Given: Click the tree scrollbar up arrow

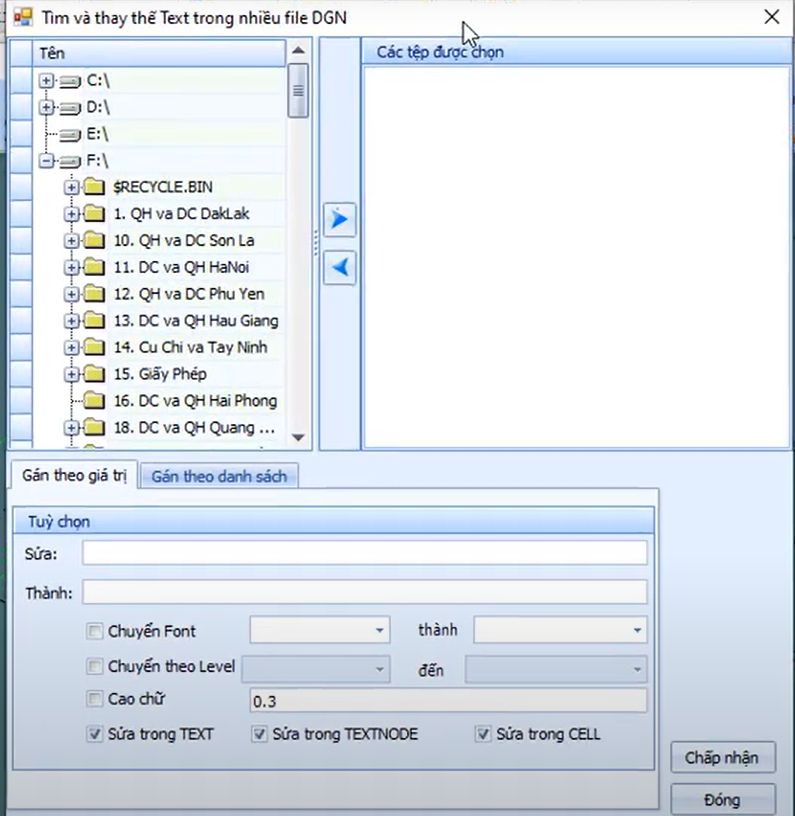Looking at the screenshot, I should (x=298, y=50).
